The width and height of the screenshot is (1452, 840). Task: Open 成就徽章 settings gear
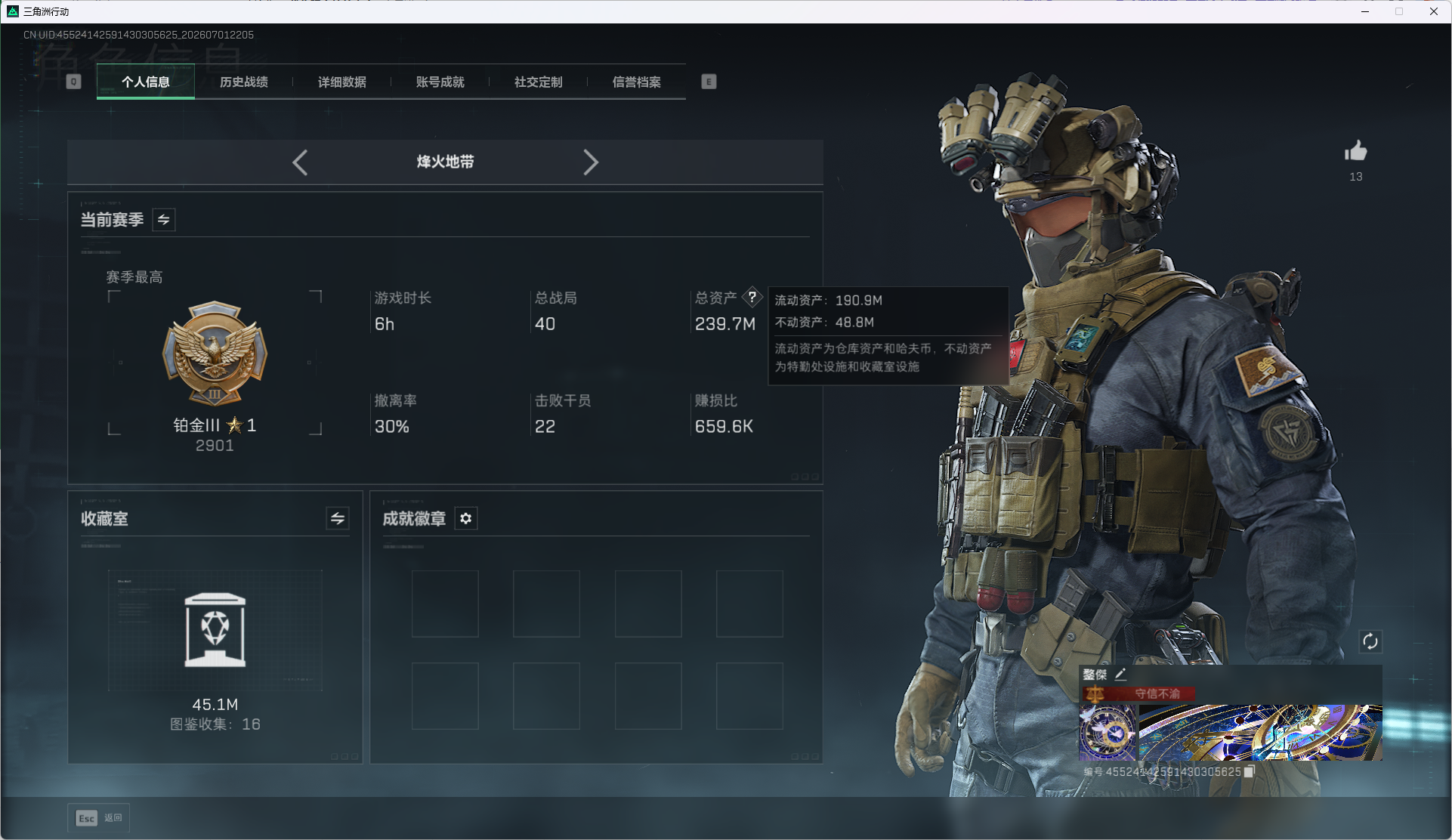click(x=466, y=518)
